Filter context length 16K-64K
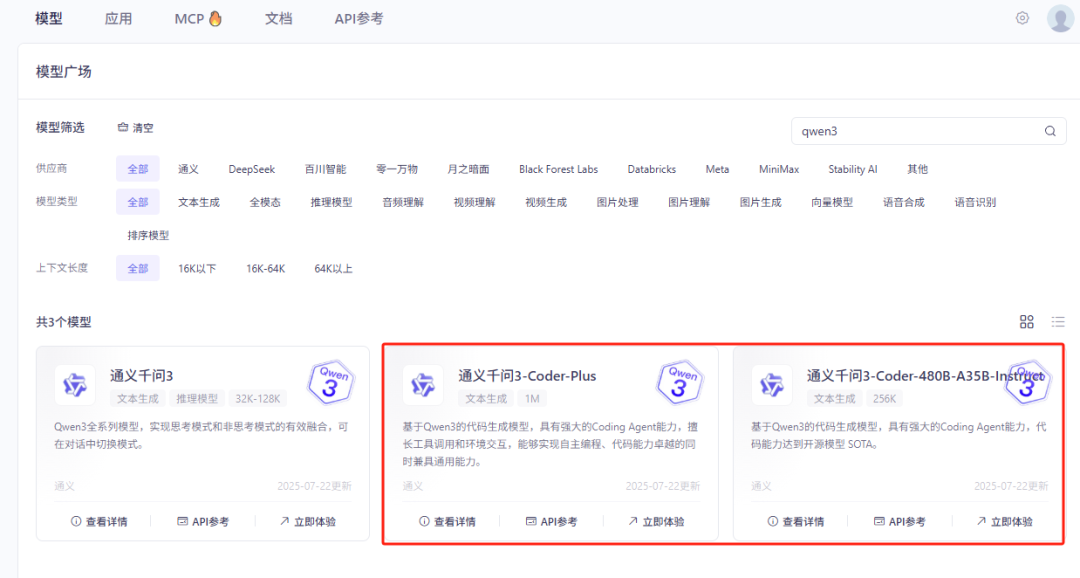 point(266,268)
